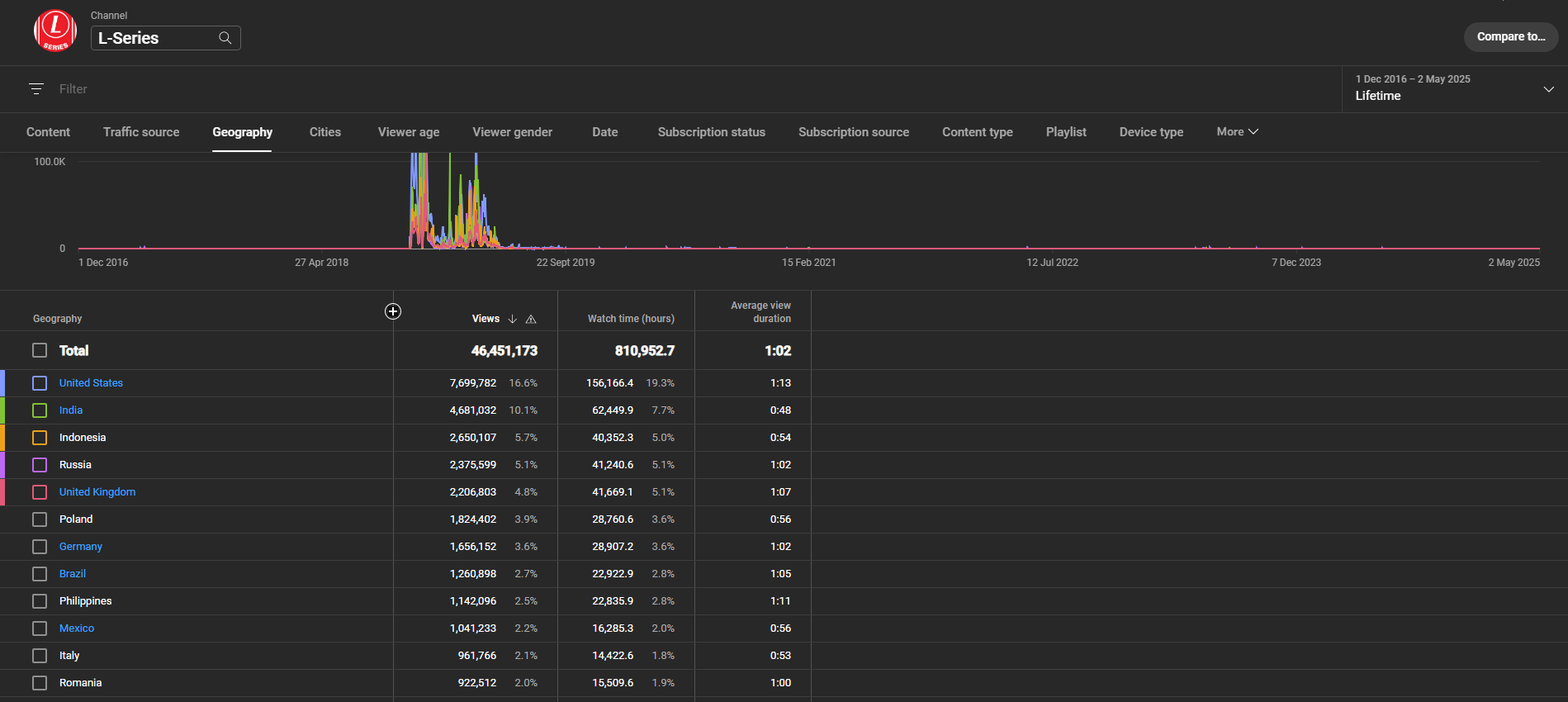This screenshot has height=702, width=1568.
Task: Click the Views sort descending arrow
Action: click(x=513, y=319)
